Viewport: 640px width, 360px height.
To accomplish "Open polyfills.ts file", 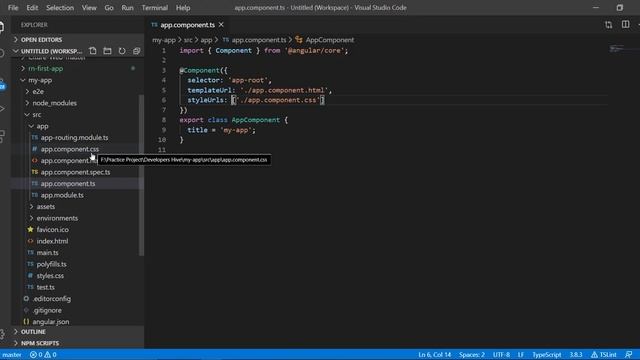I will point(51,264).
